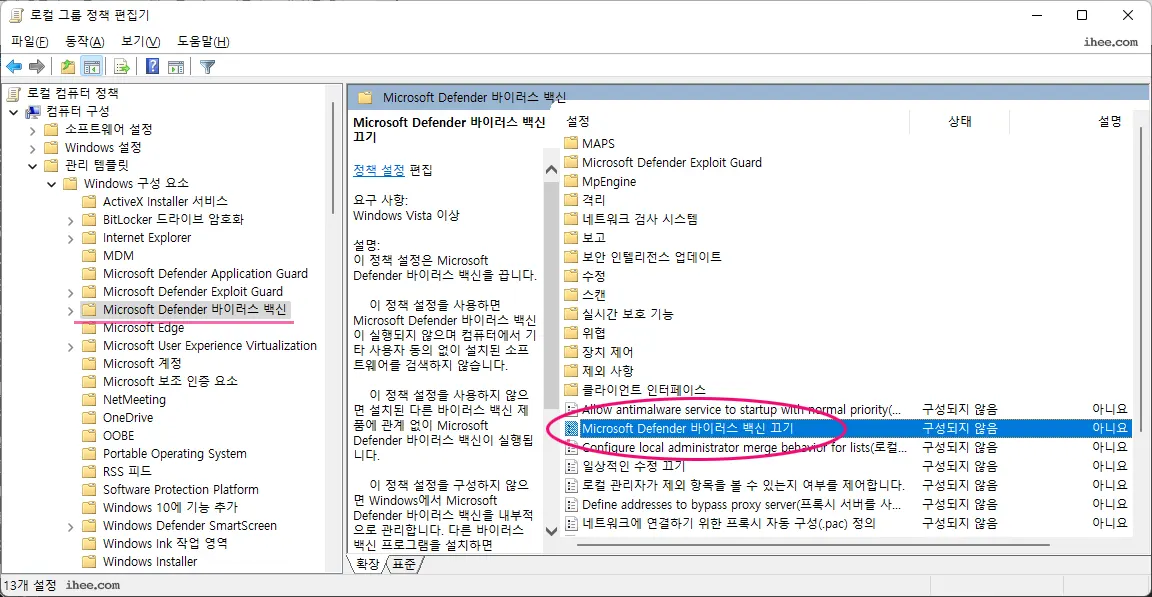The image size is (1152, 597).
Task: Toggle the Show/Hide action pane icon
Action: tap(176, 67)
